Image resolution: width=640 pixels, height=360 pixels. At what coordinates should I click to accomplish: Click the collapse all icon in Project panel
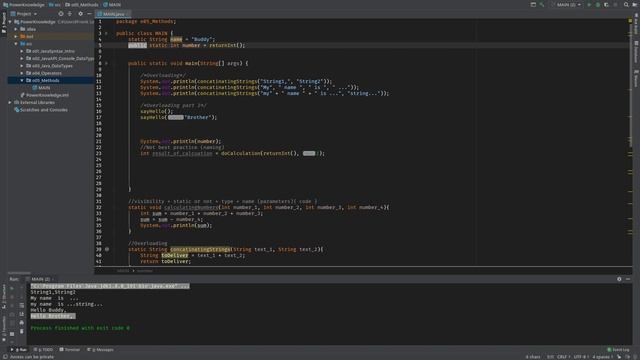coord(70,14)
